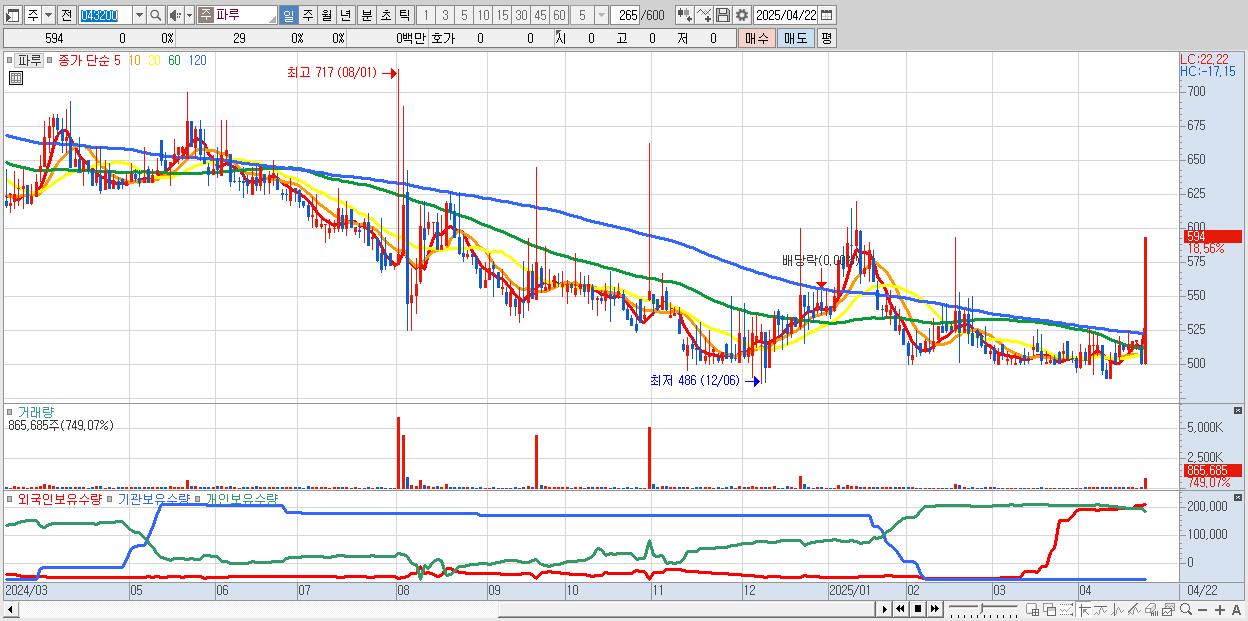The image size is (1248, 621).
Task: Select the 월 monthly period button
Action: pos(326,15)
